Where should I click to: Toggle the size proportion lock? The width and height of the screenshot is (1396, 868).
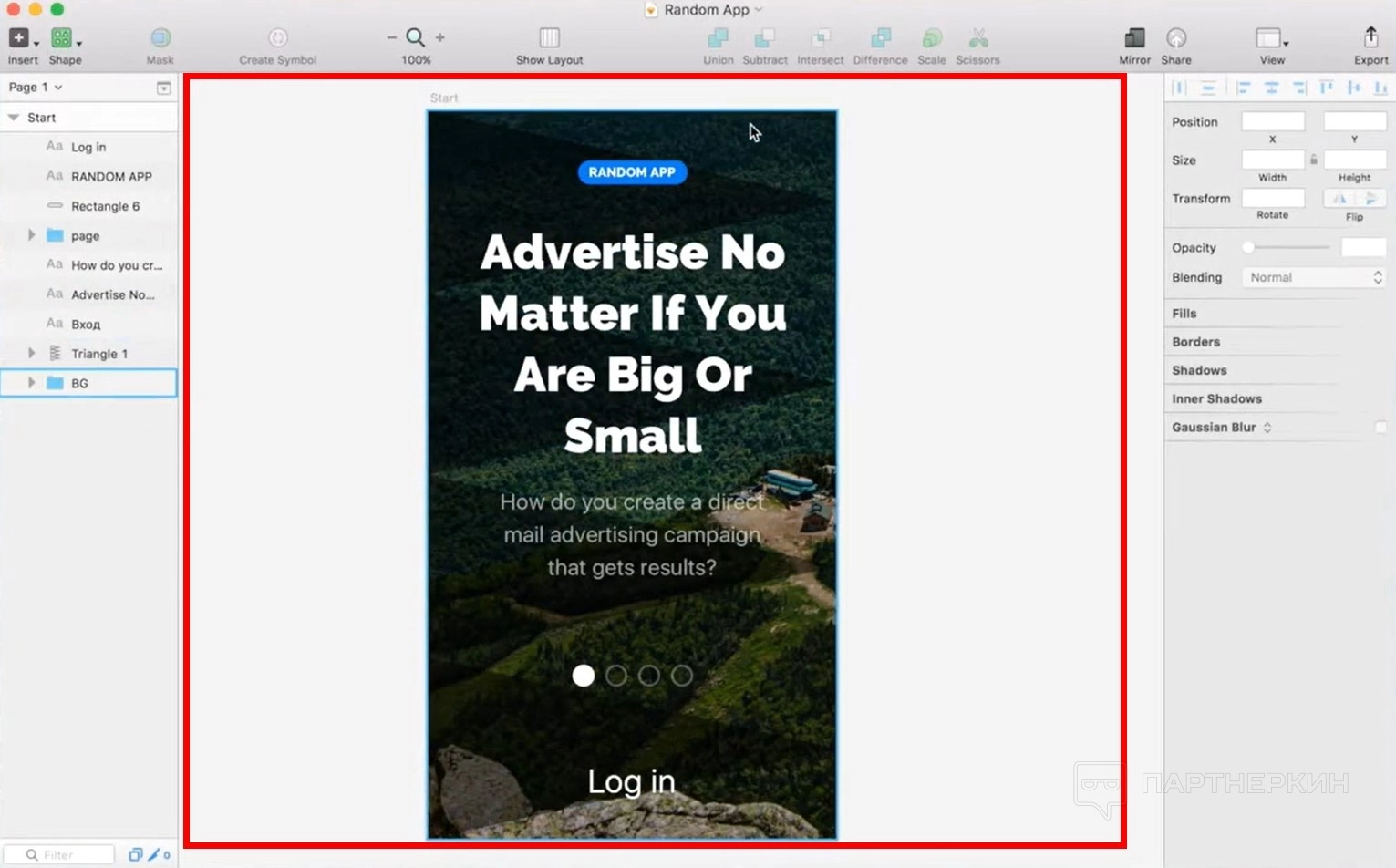tap(1314, 160)
